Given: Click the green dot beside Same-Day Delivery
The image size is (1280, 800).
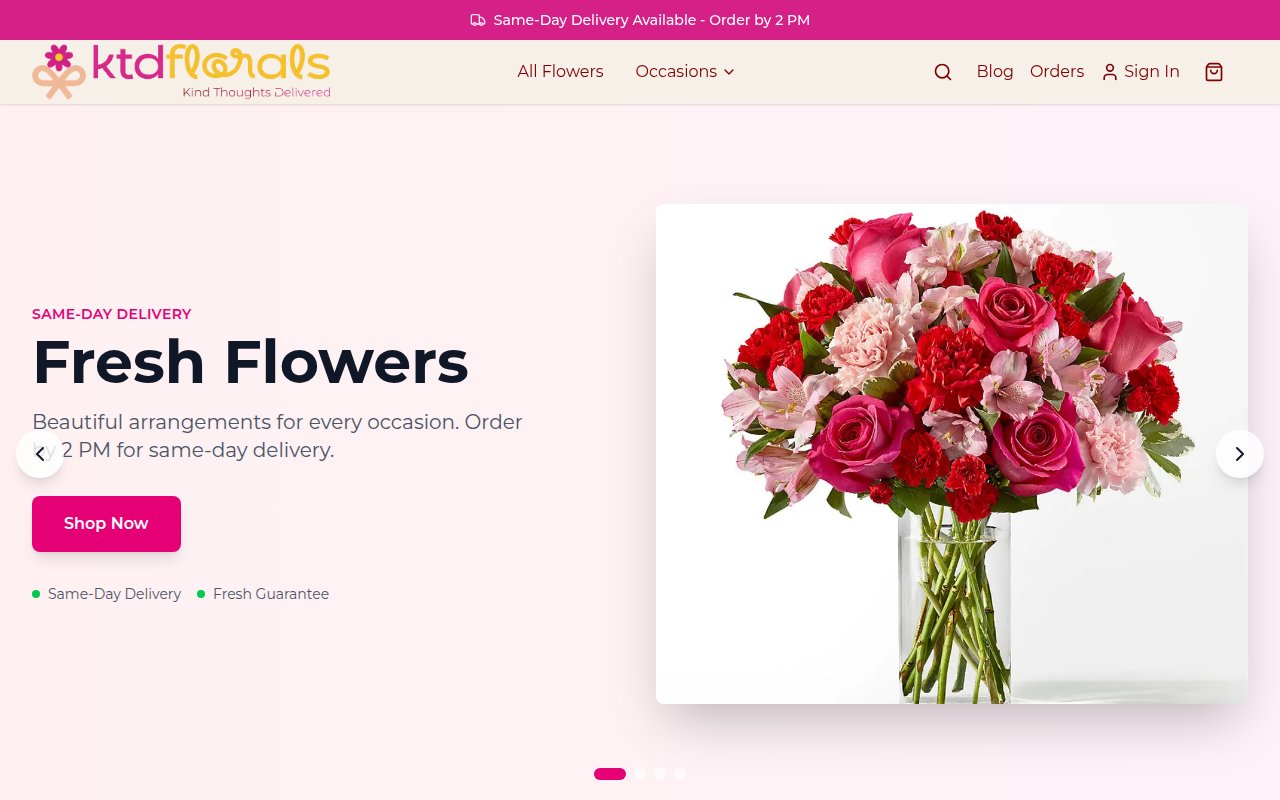Looking at the screenshot, I should [36, 594].
